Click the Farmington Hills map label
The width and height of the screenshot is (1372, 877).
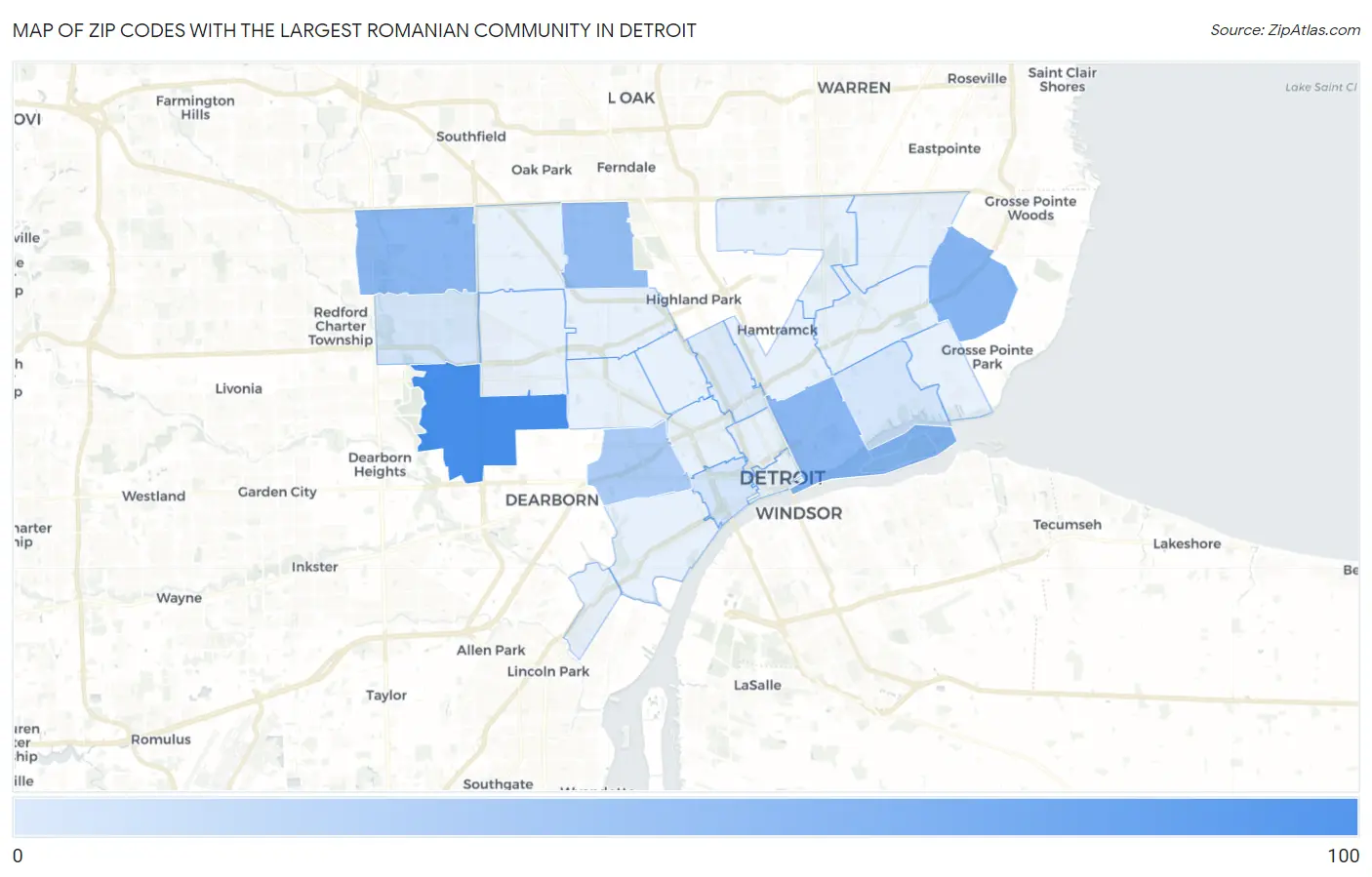tap(195, 107)
